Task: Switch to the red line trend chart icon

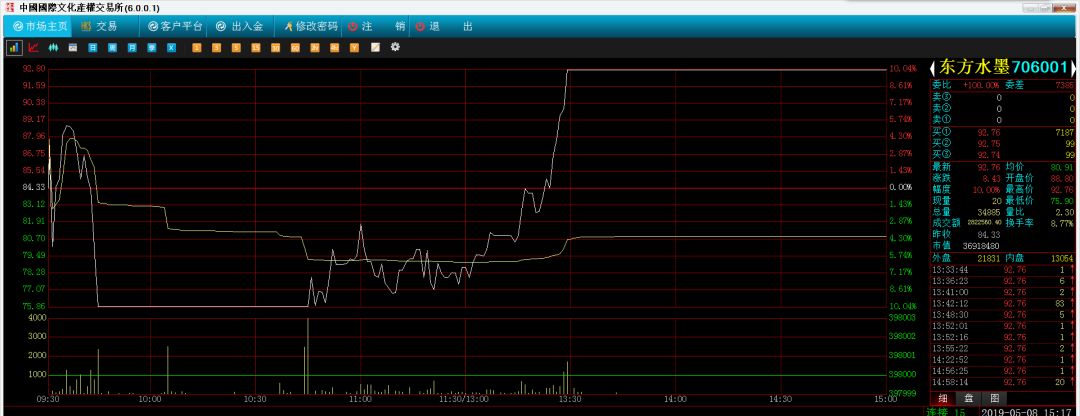Action: [x=33, y=48]
